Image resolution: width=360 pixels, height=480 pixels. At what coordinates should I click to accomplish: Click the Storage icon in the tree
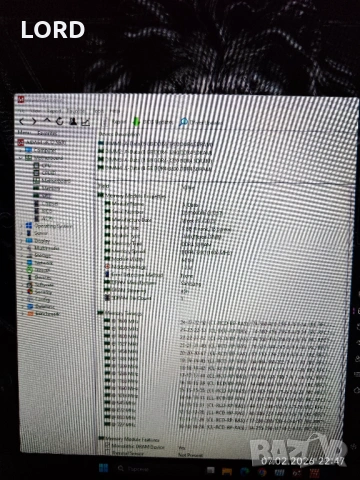tap(29, 255)
